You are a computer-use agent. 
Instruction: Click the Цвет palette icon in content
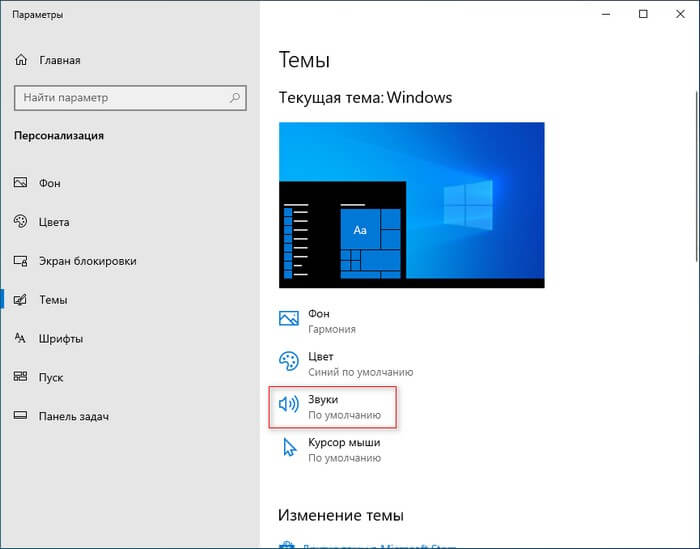tap(289, 361)
